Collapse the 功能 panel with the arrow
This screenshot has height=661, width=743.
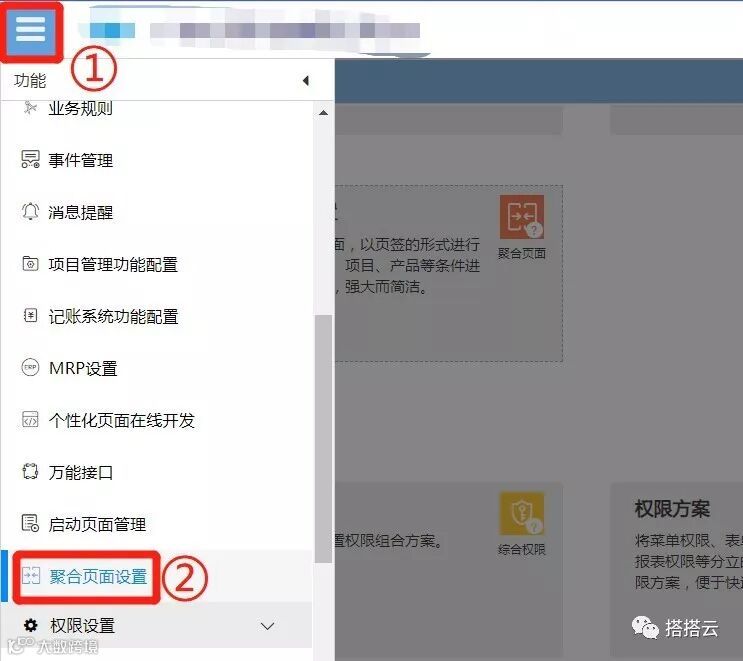click(306, 81)
